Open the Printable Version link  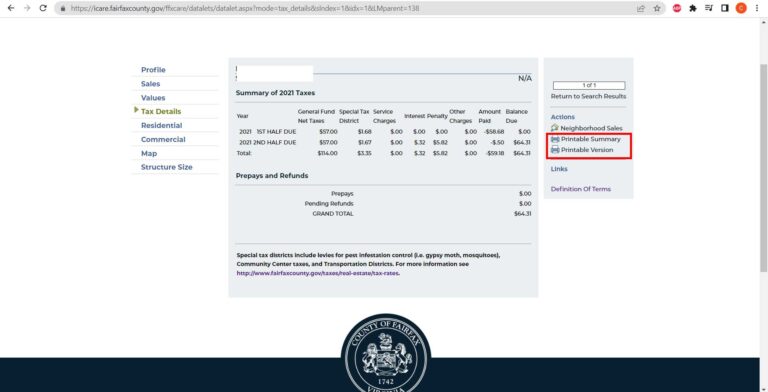(x=587, y=150)
